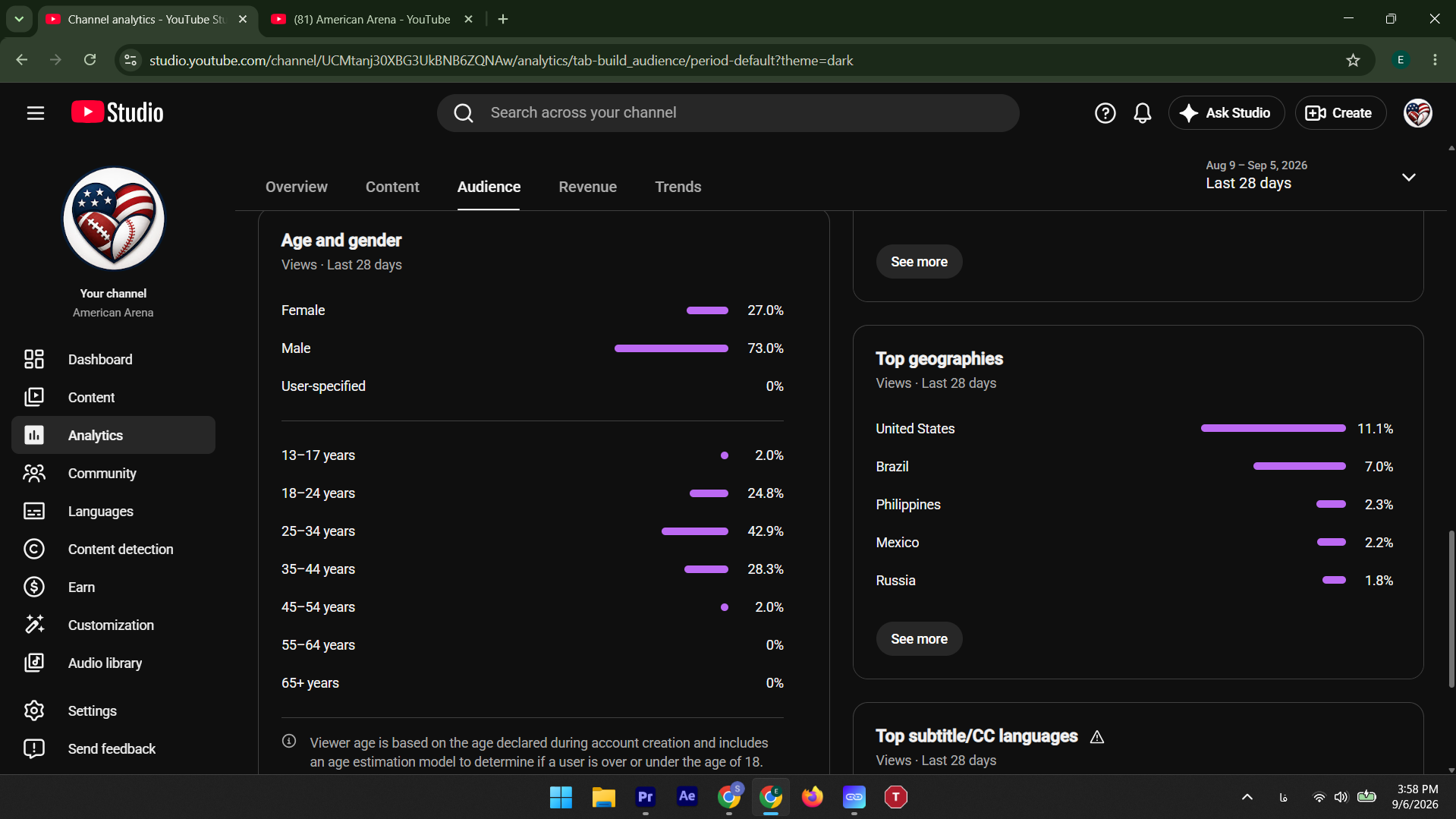1456x819 pixels.
Task: Click the United States percentage bar
Action: click(1272, 429)
